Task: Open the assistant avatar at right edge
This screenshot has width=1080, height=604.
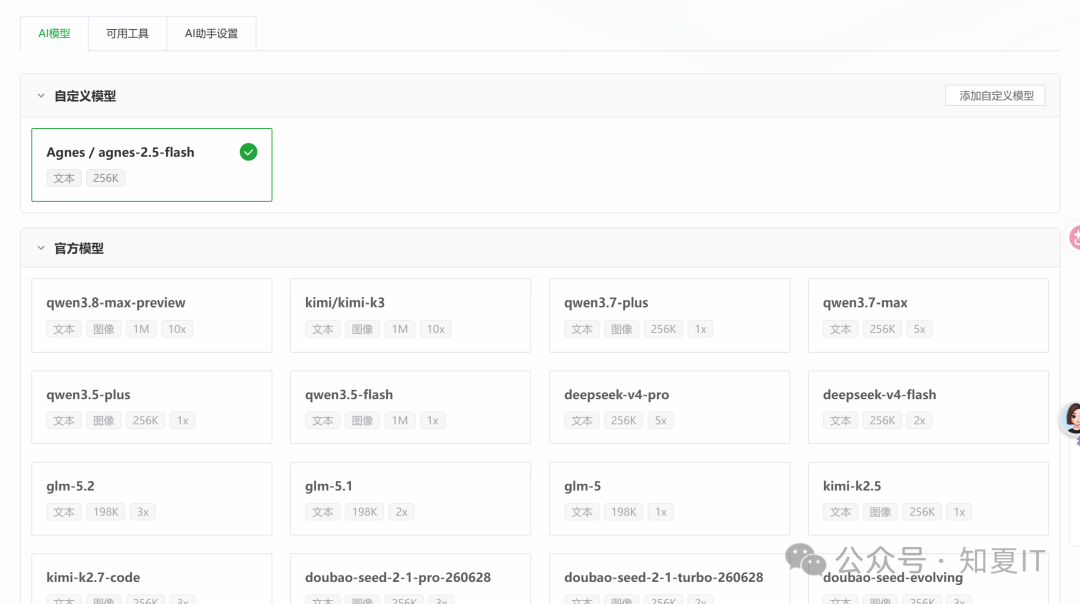Action: click(x=1071, y=419)
